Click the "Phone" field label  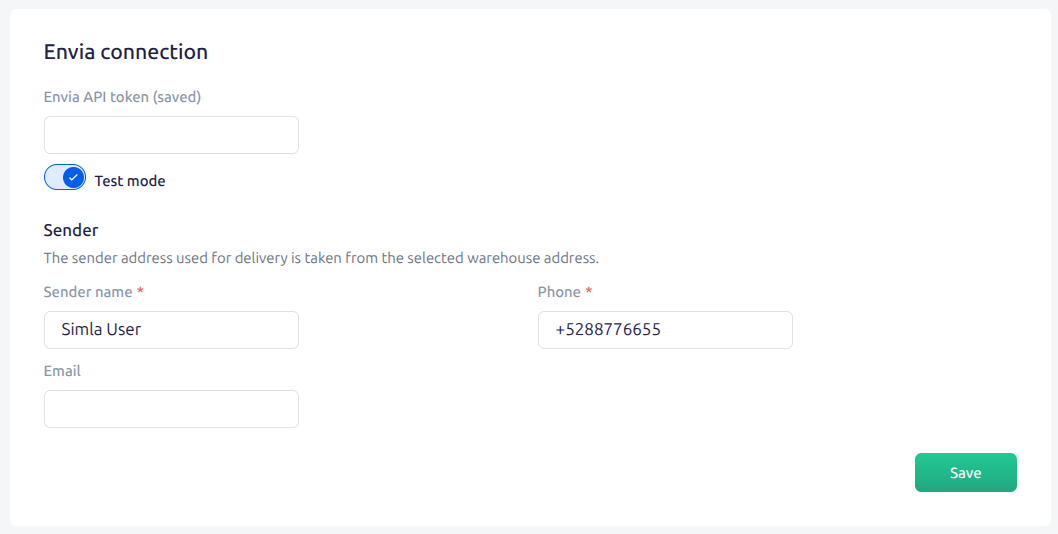pyautogui.click(x=559, y=292)
